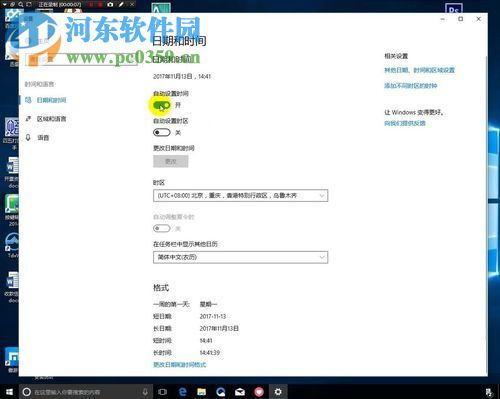Open the 更改日期和时间格式 link
Image resolution: width=500 pixels, height=399 pixels.
(x=179, y=365)
